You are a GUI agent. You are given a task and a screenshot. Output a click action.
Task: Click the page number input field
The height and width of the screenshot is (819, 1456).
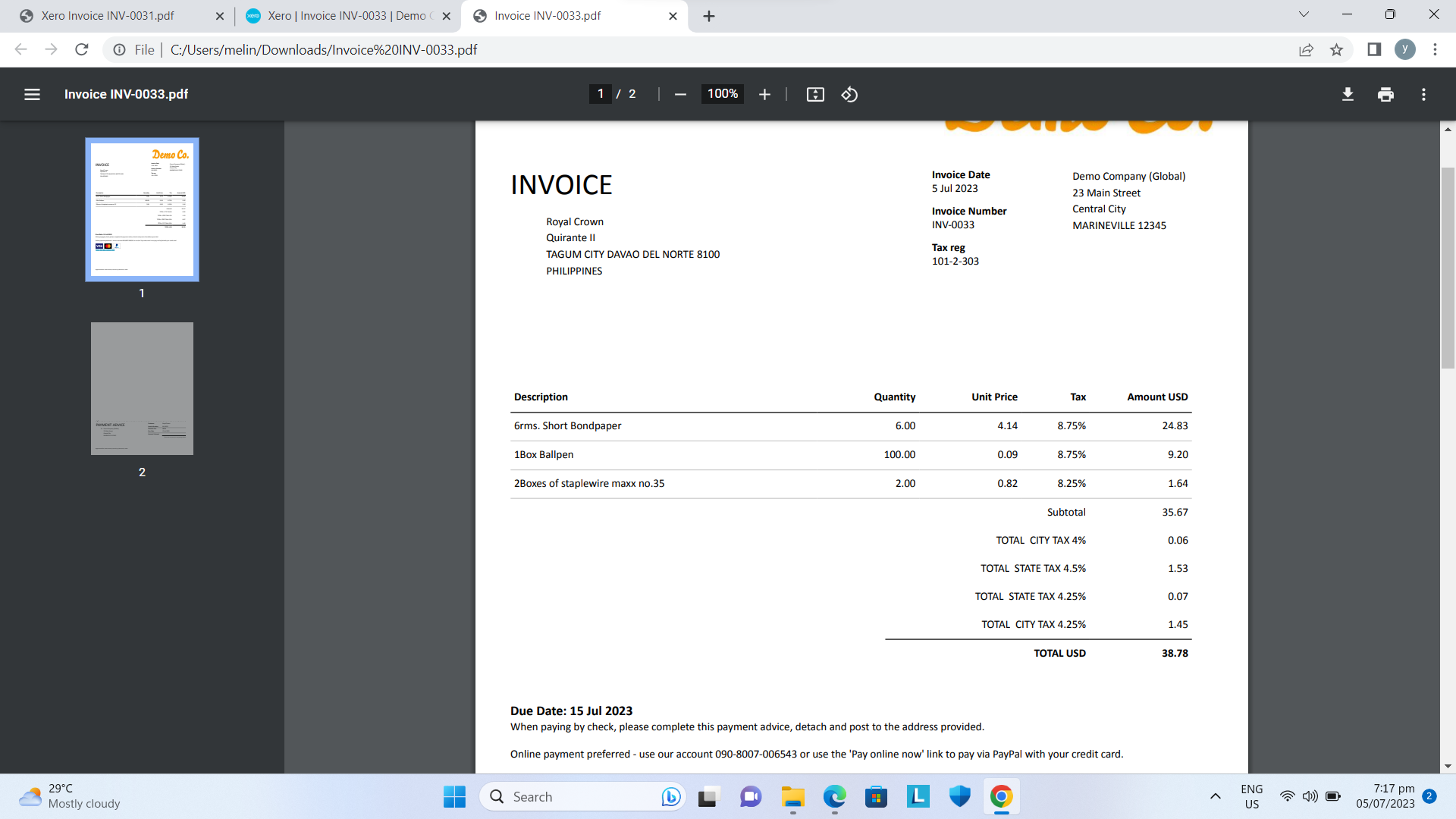click(x=600, y=94)
